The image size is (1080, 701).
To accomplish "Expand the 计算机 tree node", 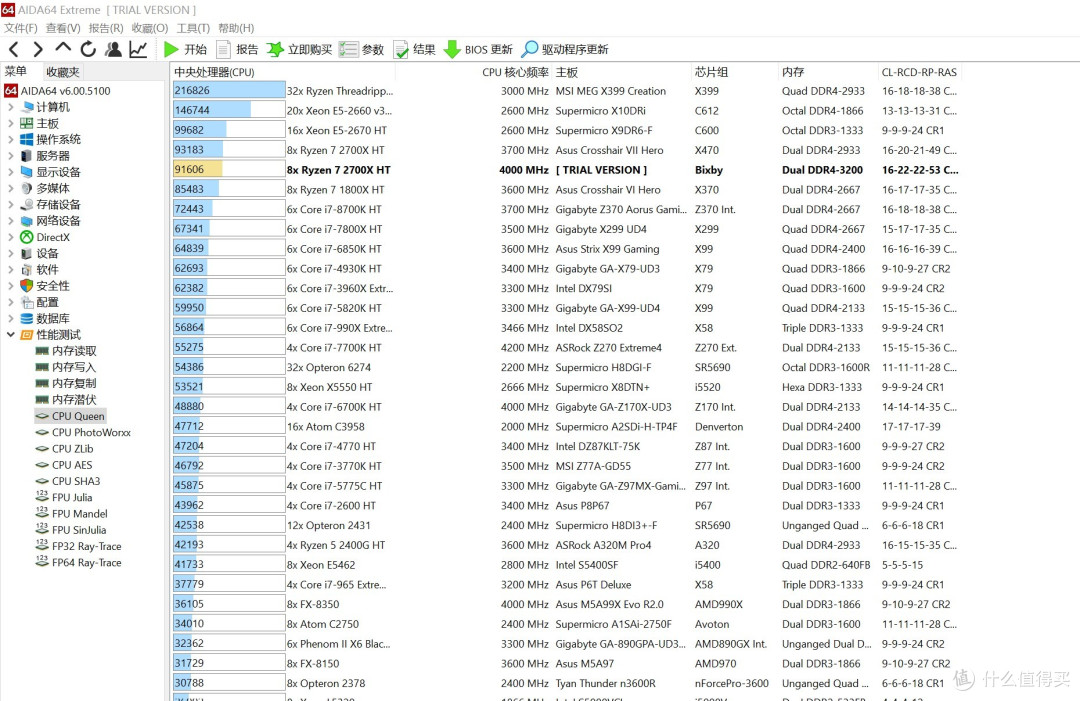I will click(10, 107).
